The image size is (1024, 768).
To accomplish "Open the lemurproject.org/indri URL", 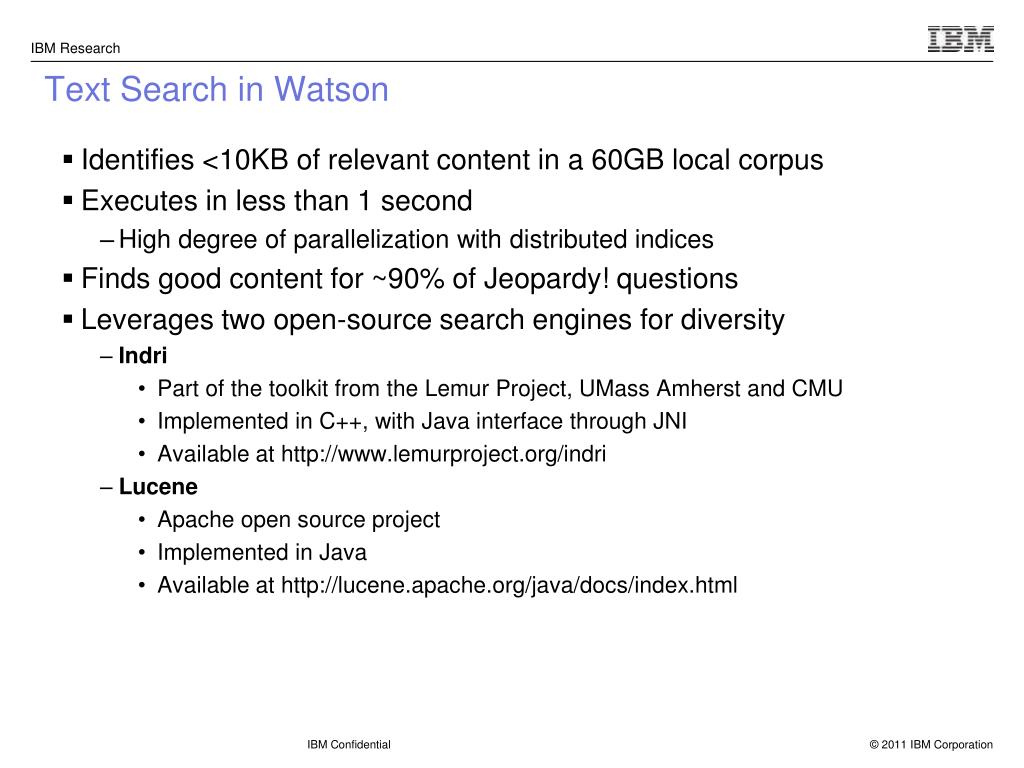I will [443, 454].
